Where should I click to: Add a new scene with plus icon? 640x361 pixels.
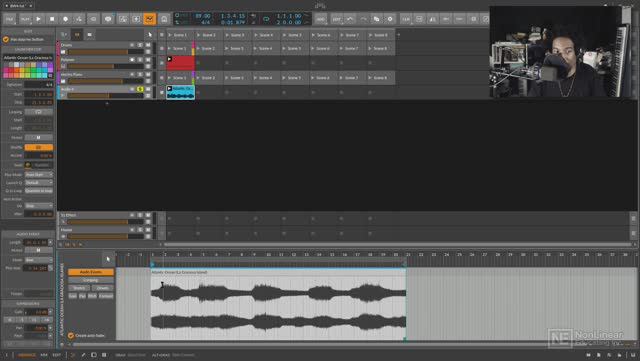pos(399,35)
